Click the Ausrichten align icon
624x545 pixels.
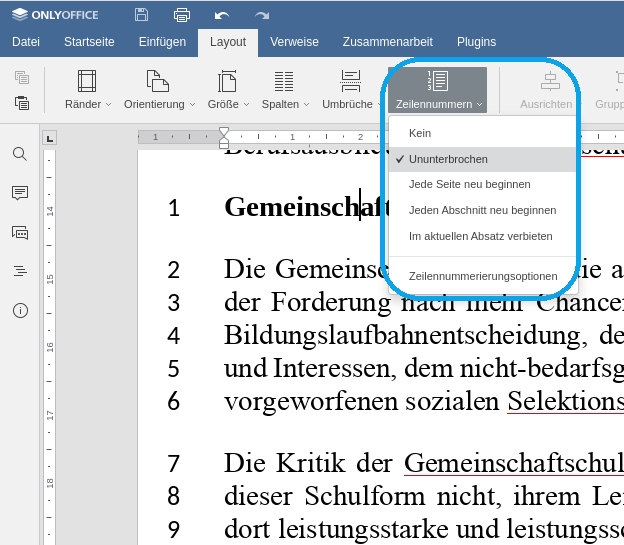pyautogui.click(x=550, y=81)
